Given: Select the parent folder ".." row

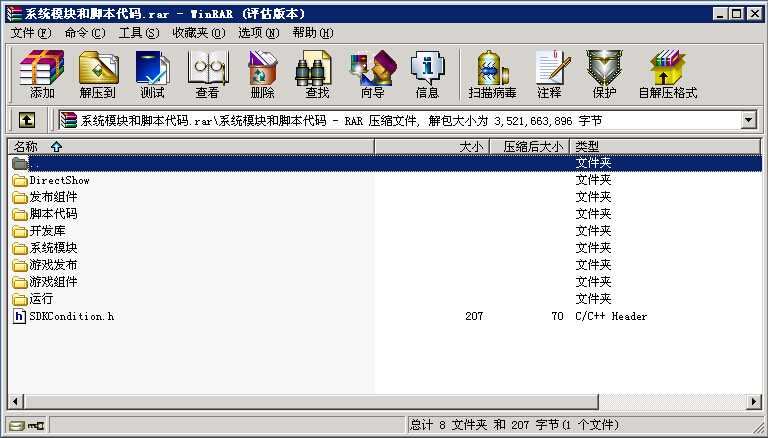Looking at the screenshot, I should point(384,163).
